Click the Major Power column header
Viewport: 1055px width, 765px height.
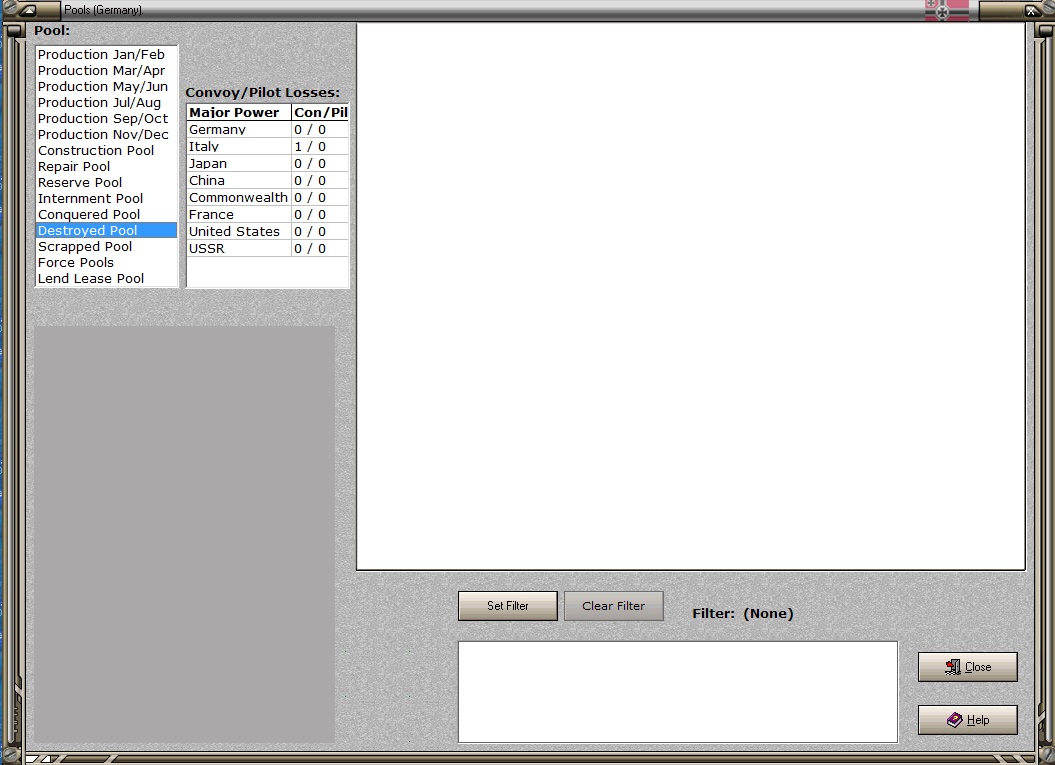239,112
